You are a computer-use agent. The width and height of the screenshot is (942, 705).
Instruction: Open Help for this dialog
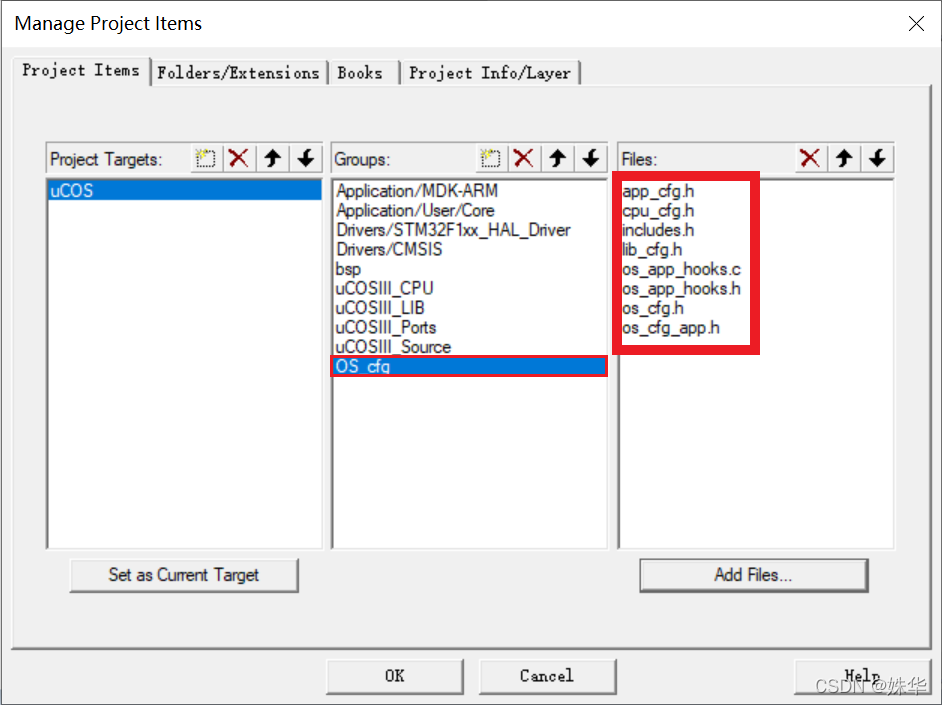(862, 676)
